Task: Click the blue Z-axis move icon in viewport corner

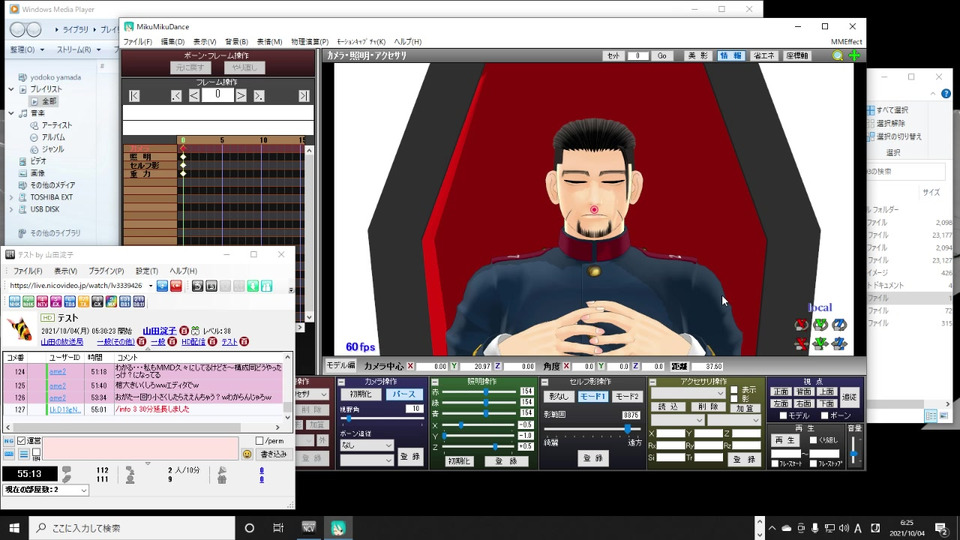Action: click(839, 343)
